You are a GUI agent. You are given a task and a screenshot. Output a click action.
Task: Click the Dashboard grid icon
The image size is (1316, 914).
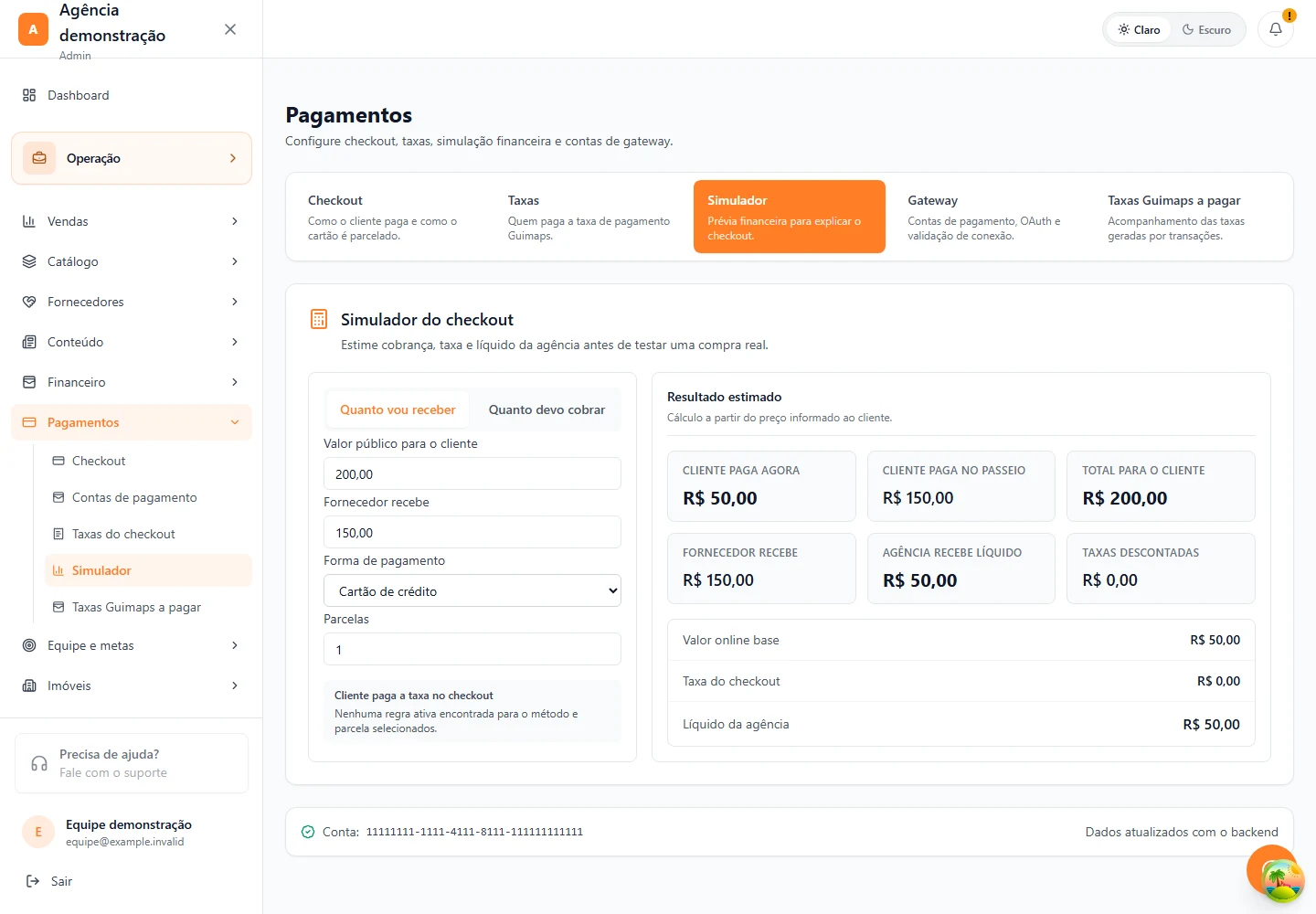tap(29, 95)
